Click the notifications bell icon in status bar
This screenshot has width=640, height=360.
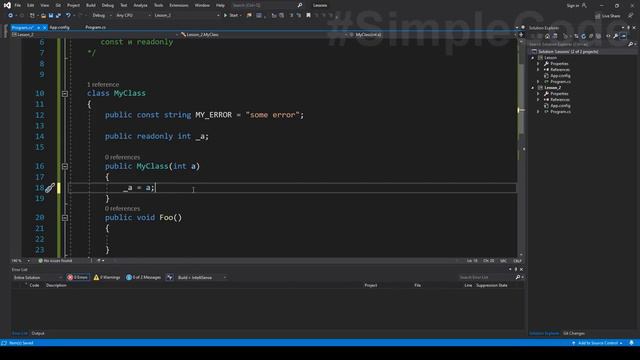tap(632, 343)
